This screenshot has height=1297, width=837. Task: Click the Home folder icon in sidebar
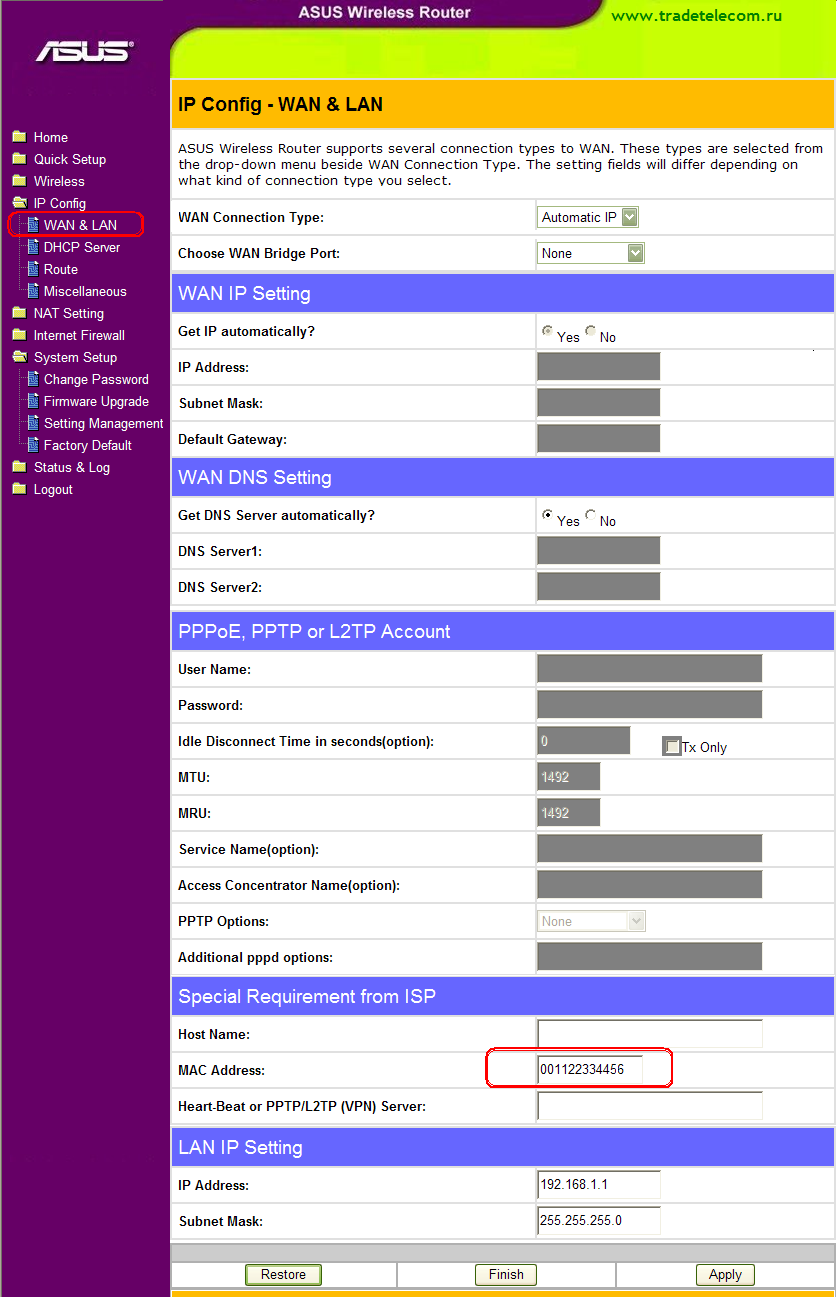click(x=18, y=137)
